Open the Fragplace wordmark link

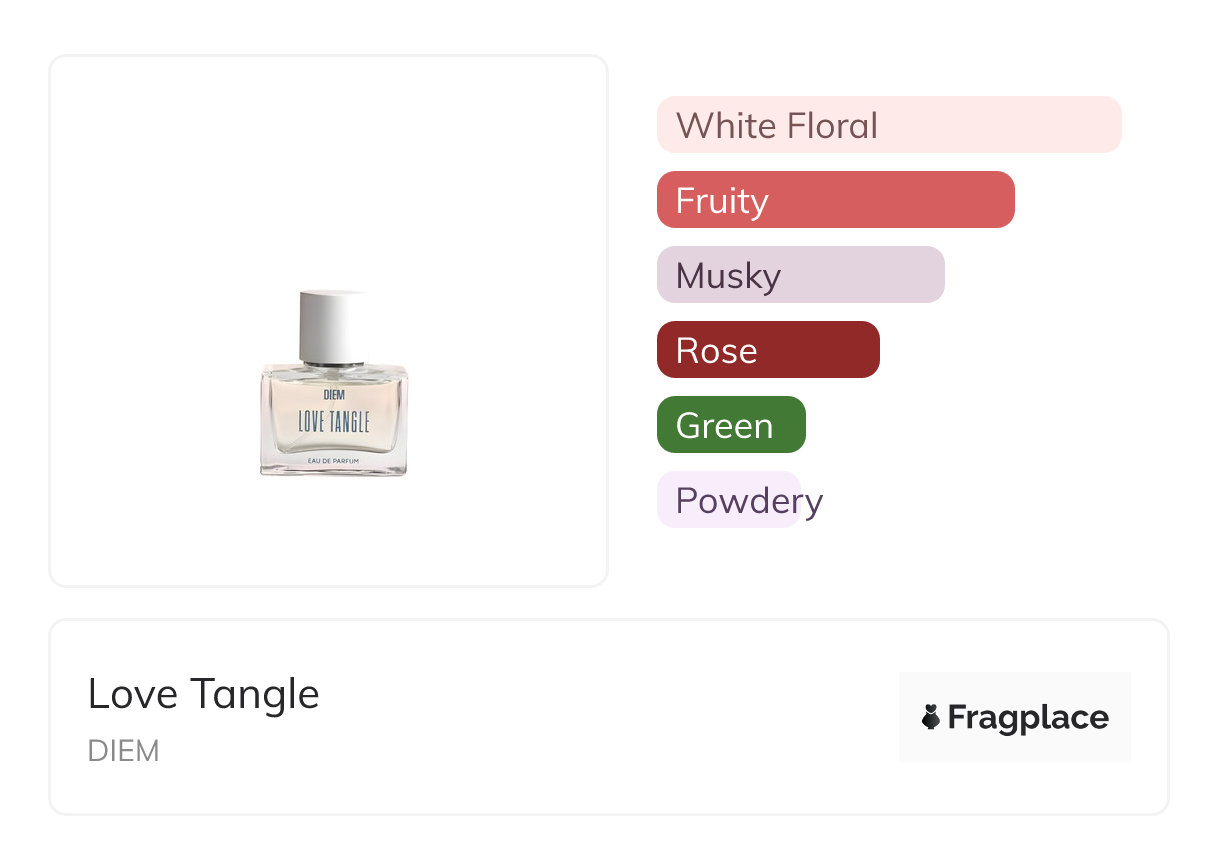[1028, 718]
